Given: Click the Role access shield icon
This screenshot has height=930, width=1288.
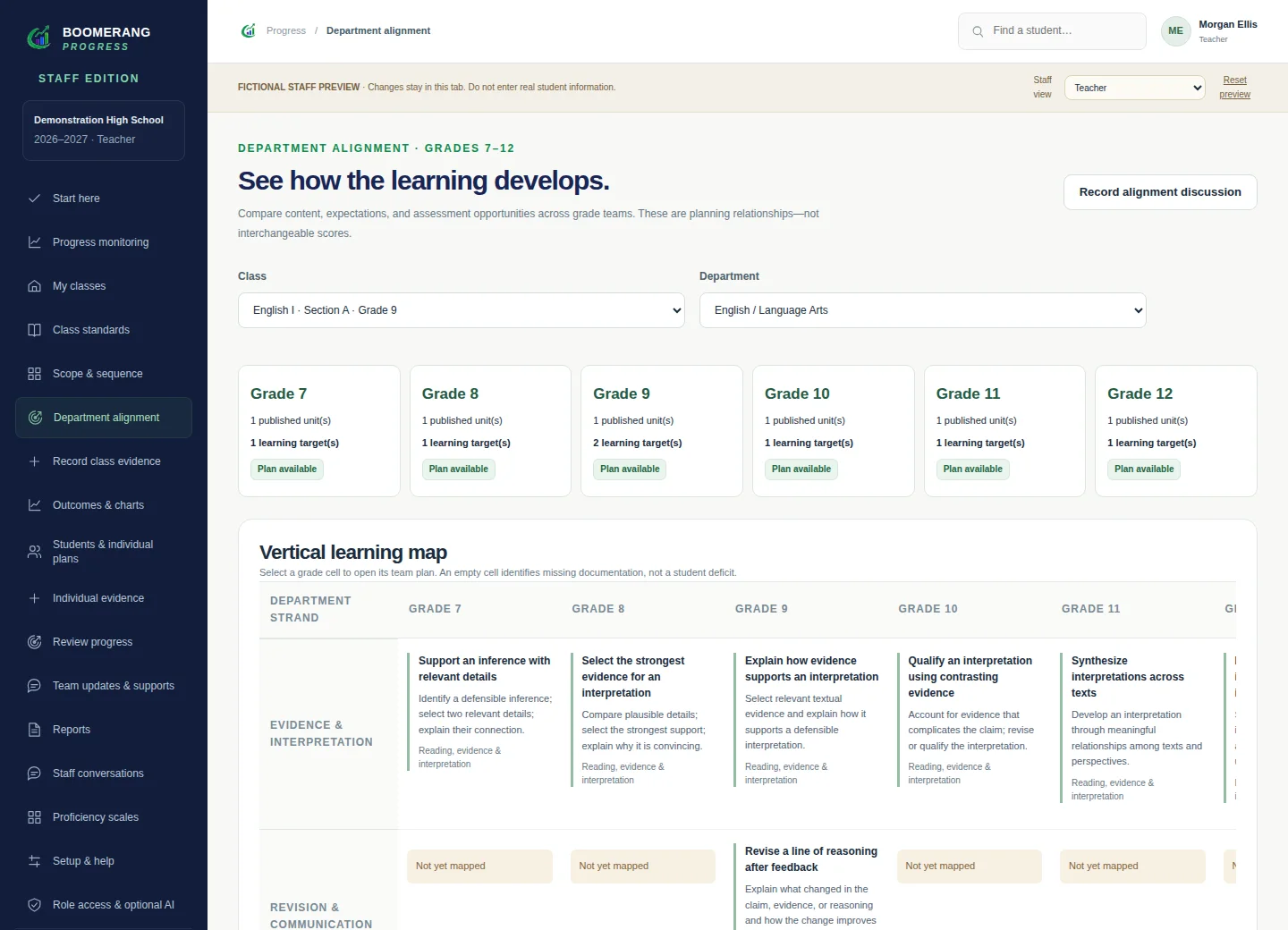Looking at the screenshot, I should (x=34, y=905).
